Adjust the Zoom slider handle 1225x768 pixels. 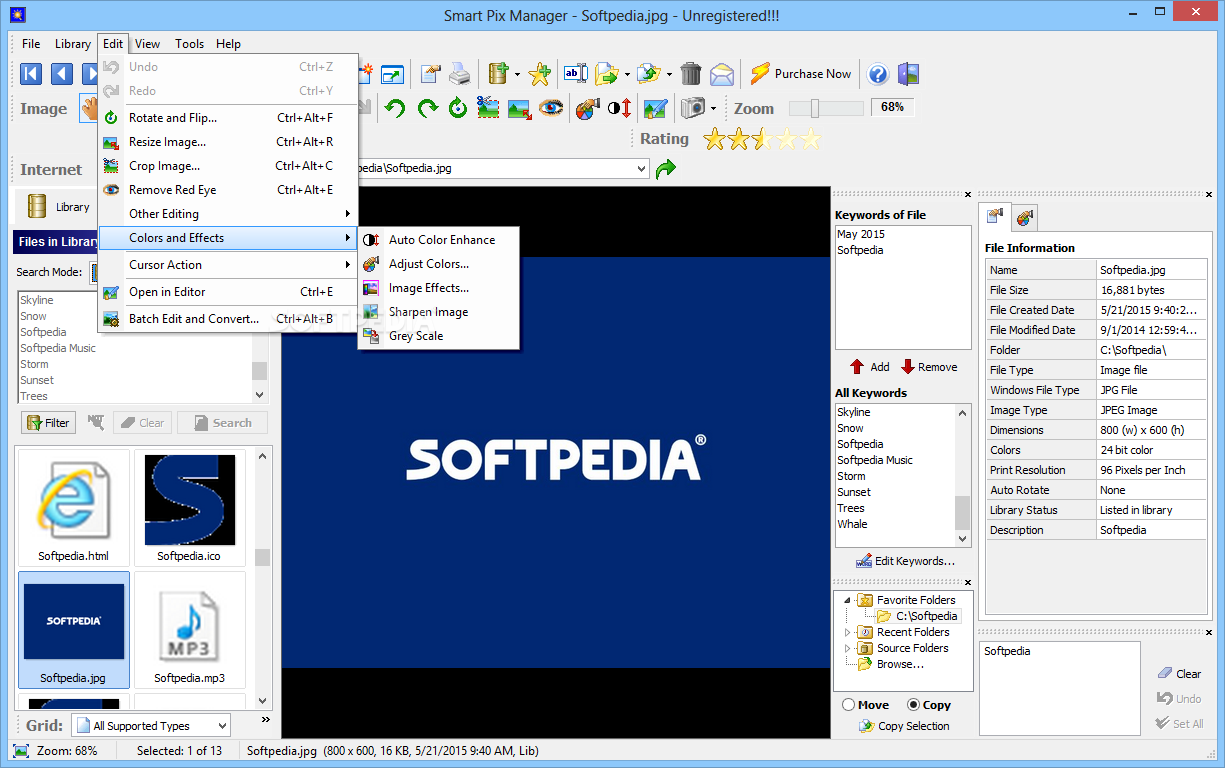tap(815, 108)
